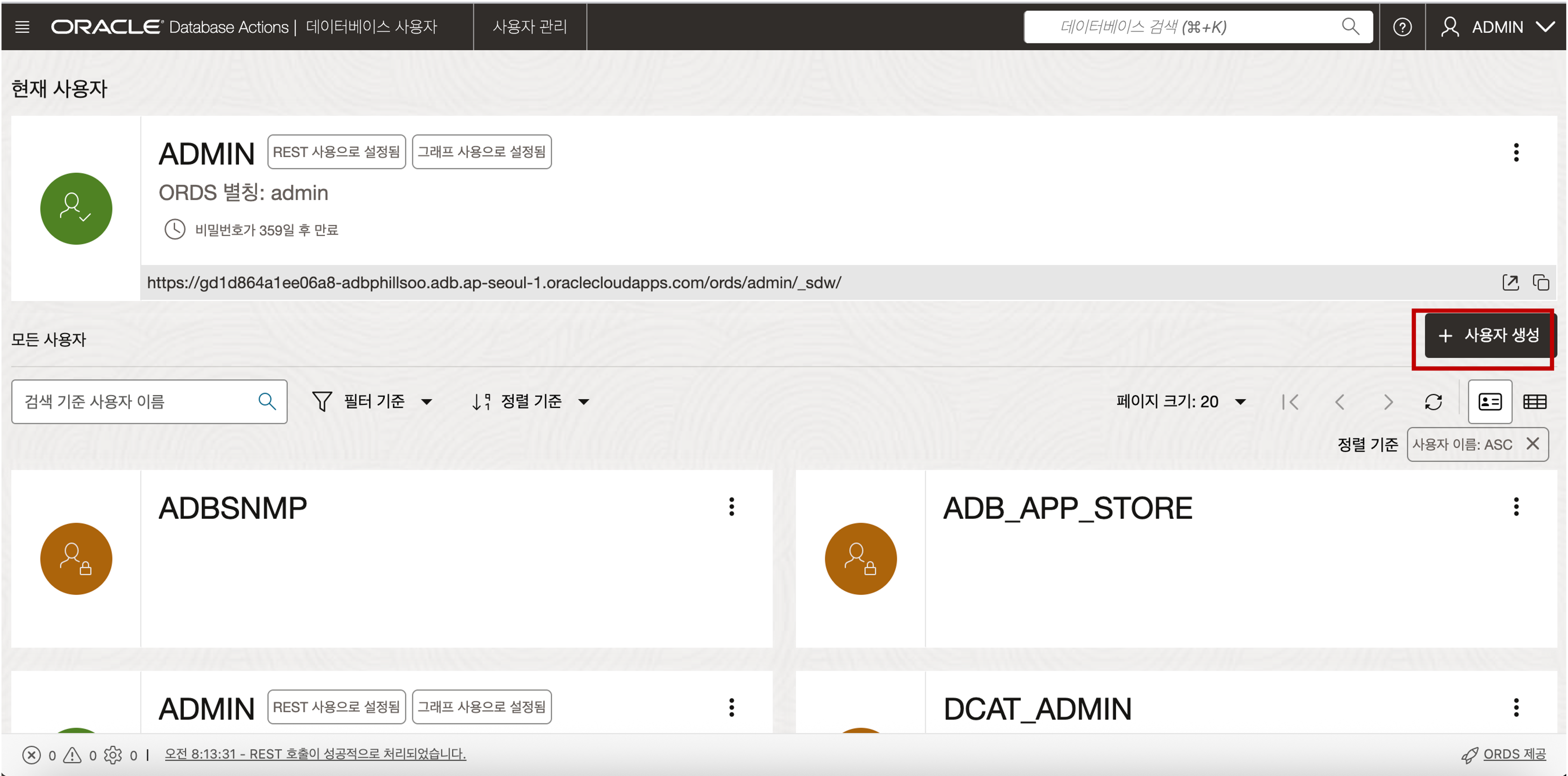The width and height of the screenshot is (1568, 776).
Task: Click the ADMIN sdw URL text
Action: point(494,282)
